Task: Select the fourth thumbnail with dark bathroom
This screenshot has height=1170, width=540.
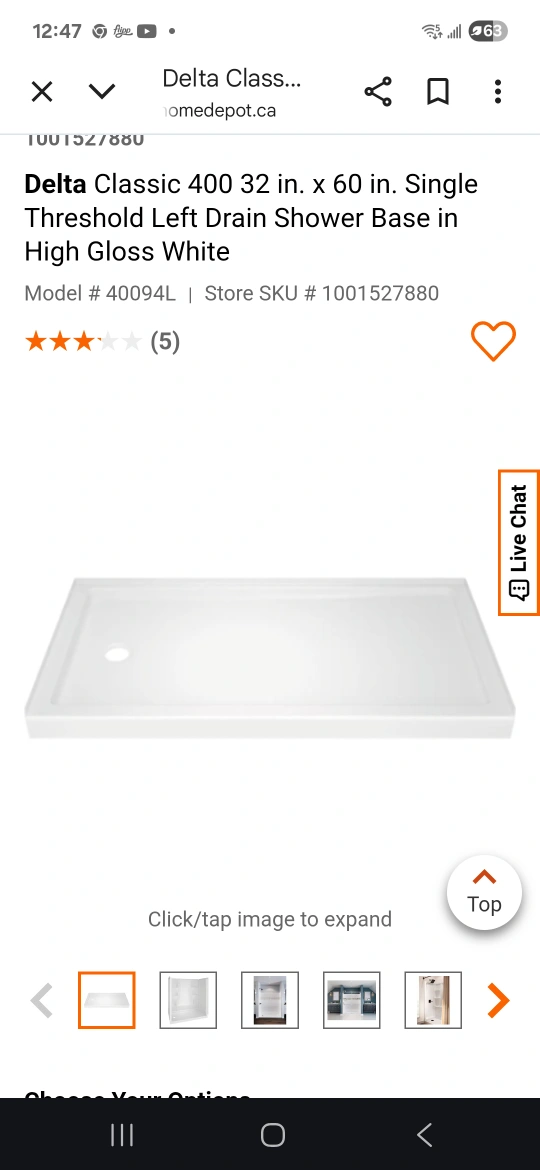Action: tap(351, 1000)
